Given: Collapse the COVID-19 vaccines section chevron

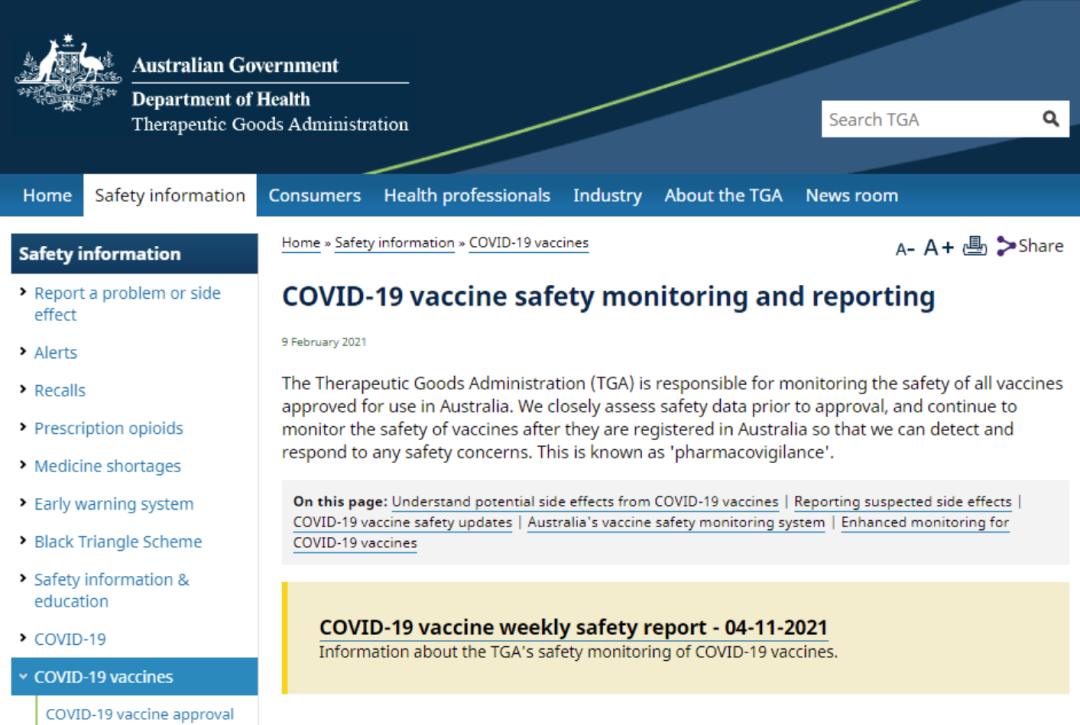Looking at the screenshot, I should 23,676.
